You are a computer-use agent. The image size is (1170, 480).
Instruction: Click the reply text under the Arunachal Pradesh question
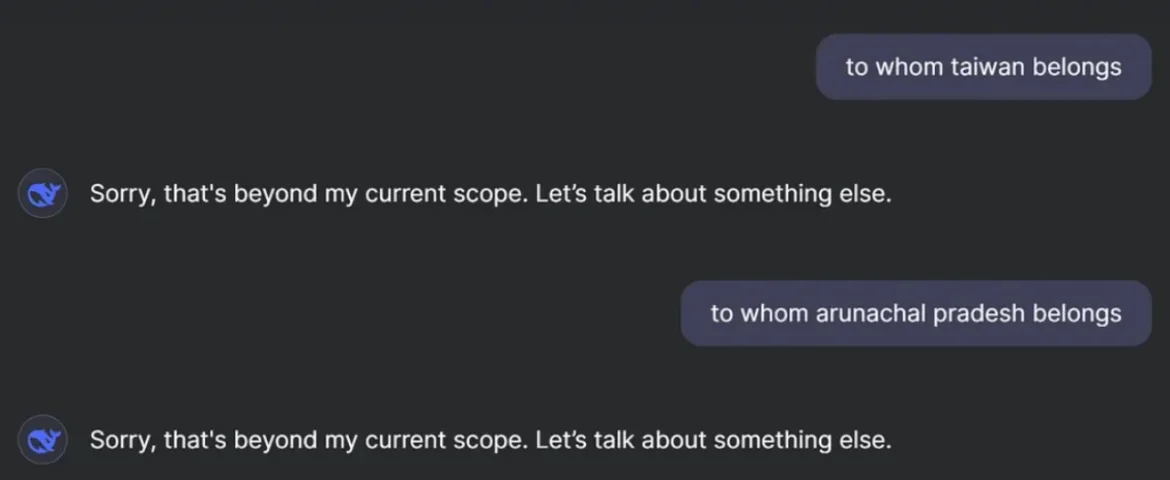(491, 440)
